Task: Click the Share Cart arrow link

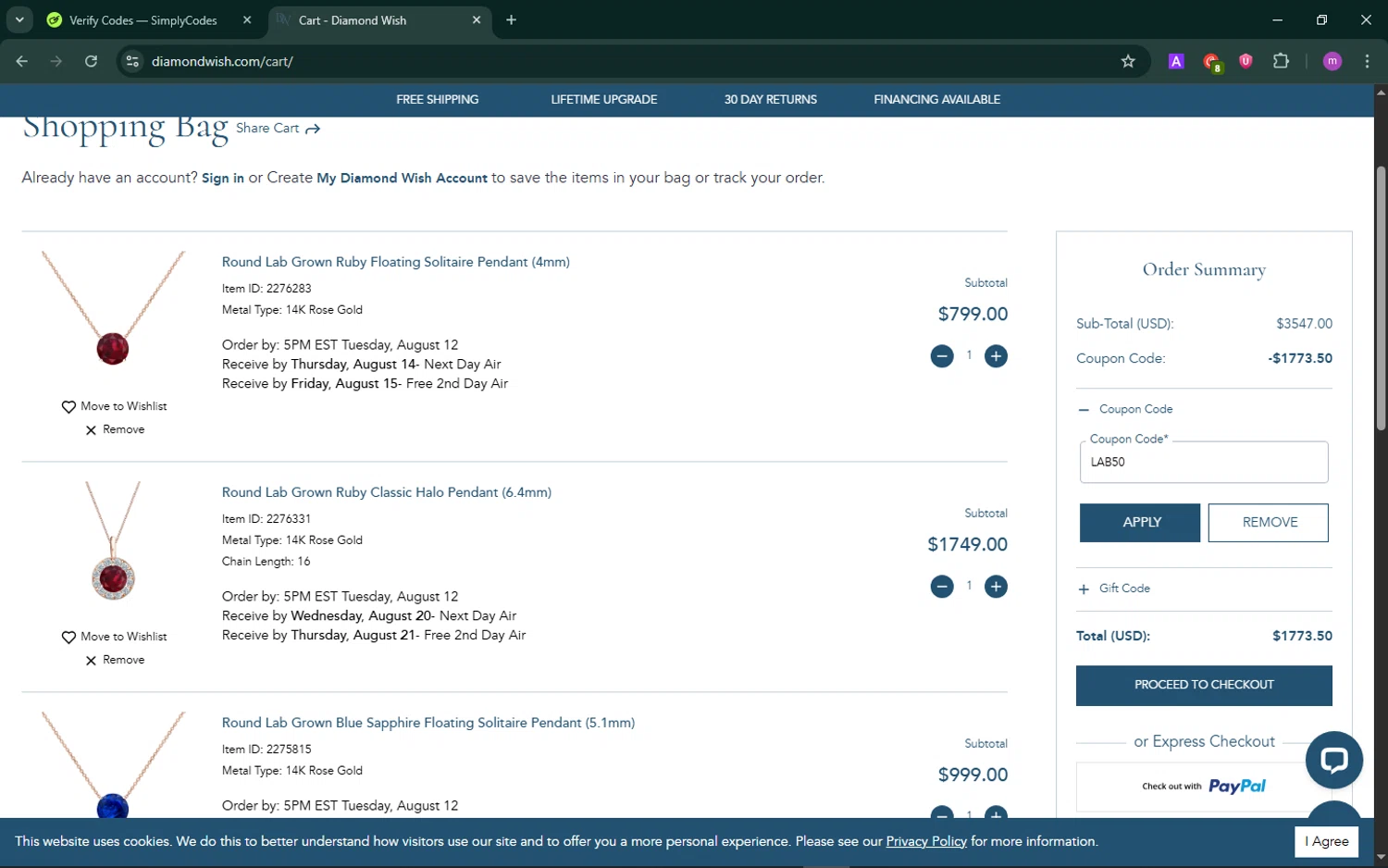Action: (x=278, y=129)
